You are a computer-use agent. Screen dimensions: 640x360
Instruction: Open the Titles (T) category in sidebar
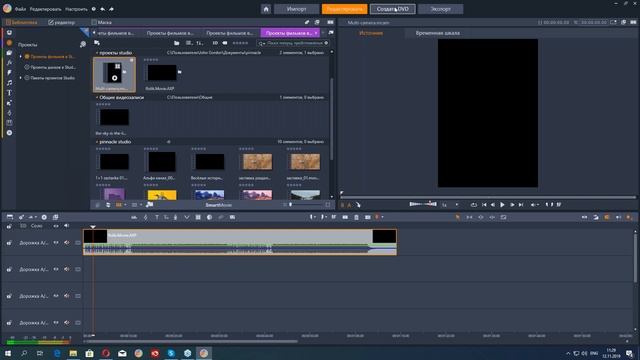pyautogui.click(x=9, y=93)
